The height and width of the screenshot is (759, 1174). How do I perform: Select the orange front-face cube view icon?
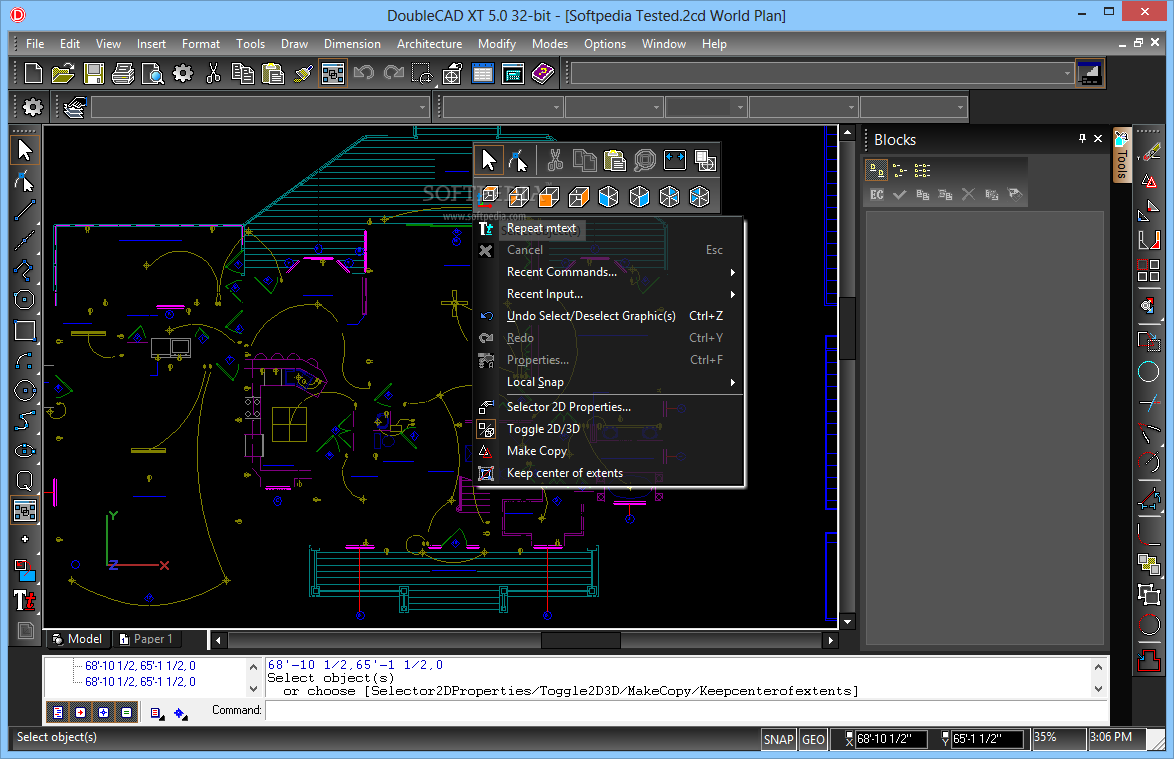pos(549,197)
